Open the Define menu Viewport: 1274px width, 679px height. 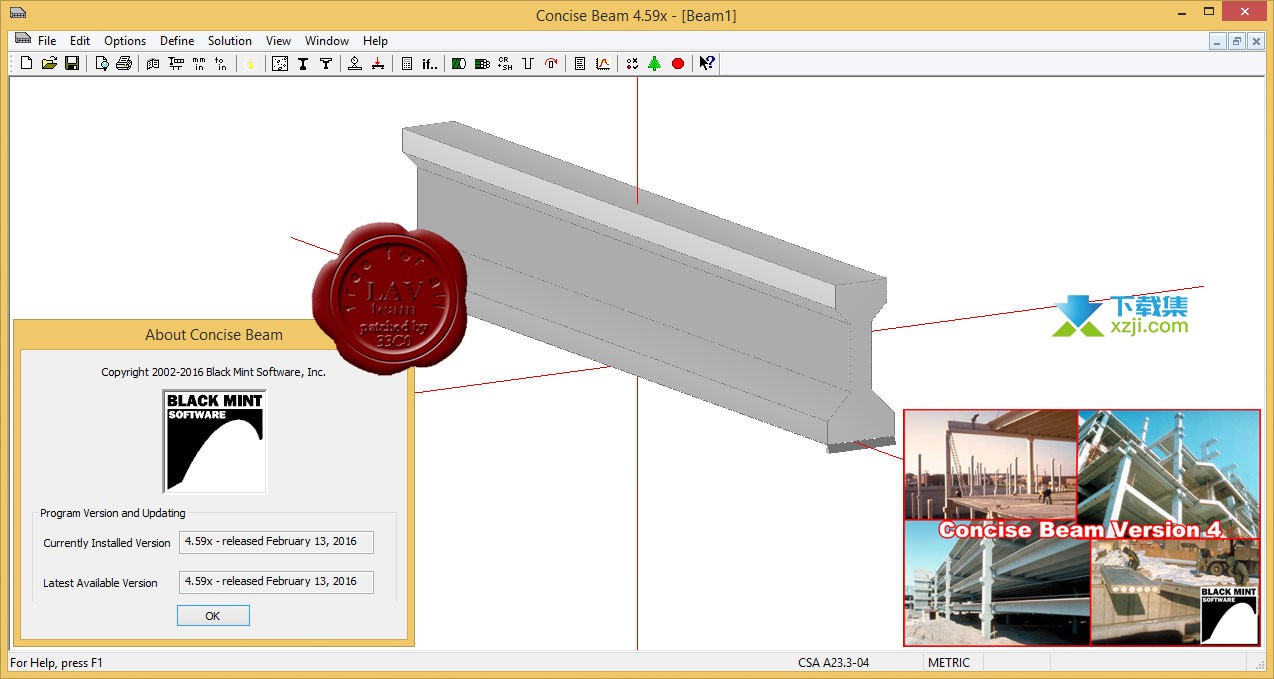[177, 41]
